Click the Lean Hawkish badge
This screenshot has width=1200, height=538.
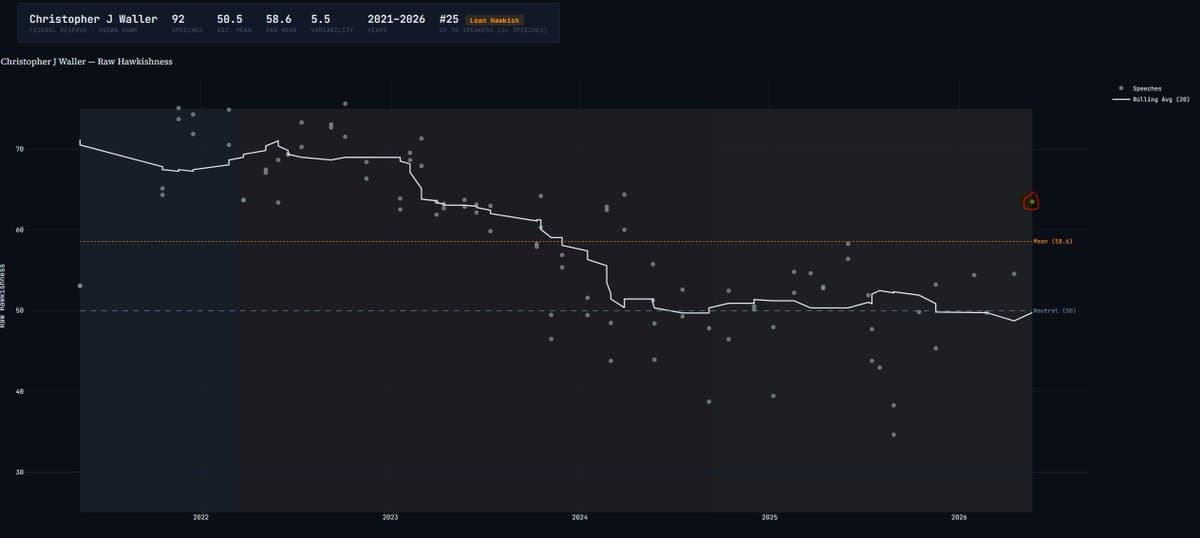pyautogui.click(x=495, y=20)
